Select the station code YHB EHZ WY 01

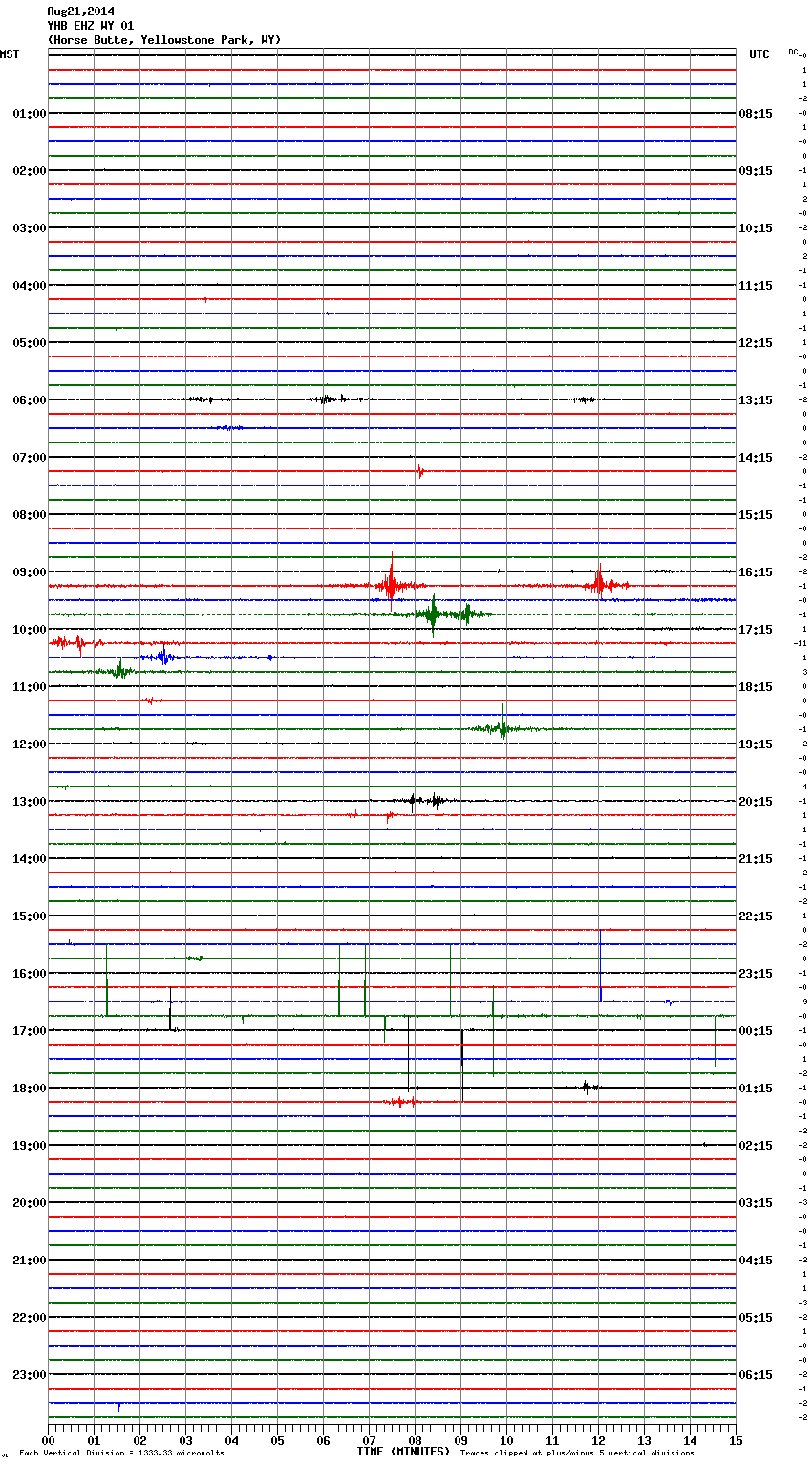(91, 26)
